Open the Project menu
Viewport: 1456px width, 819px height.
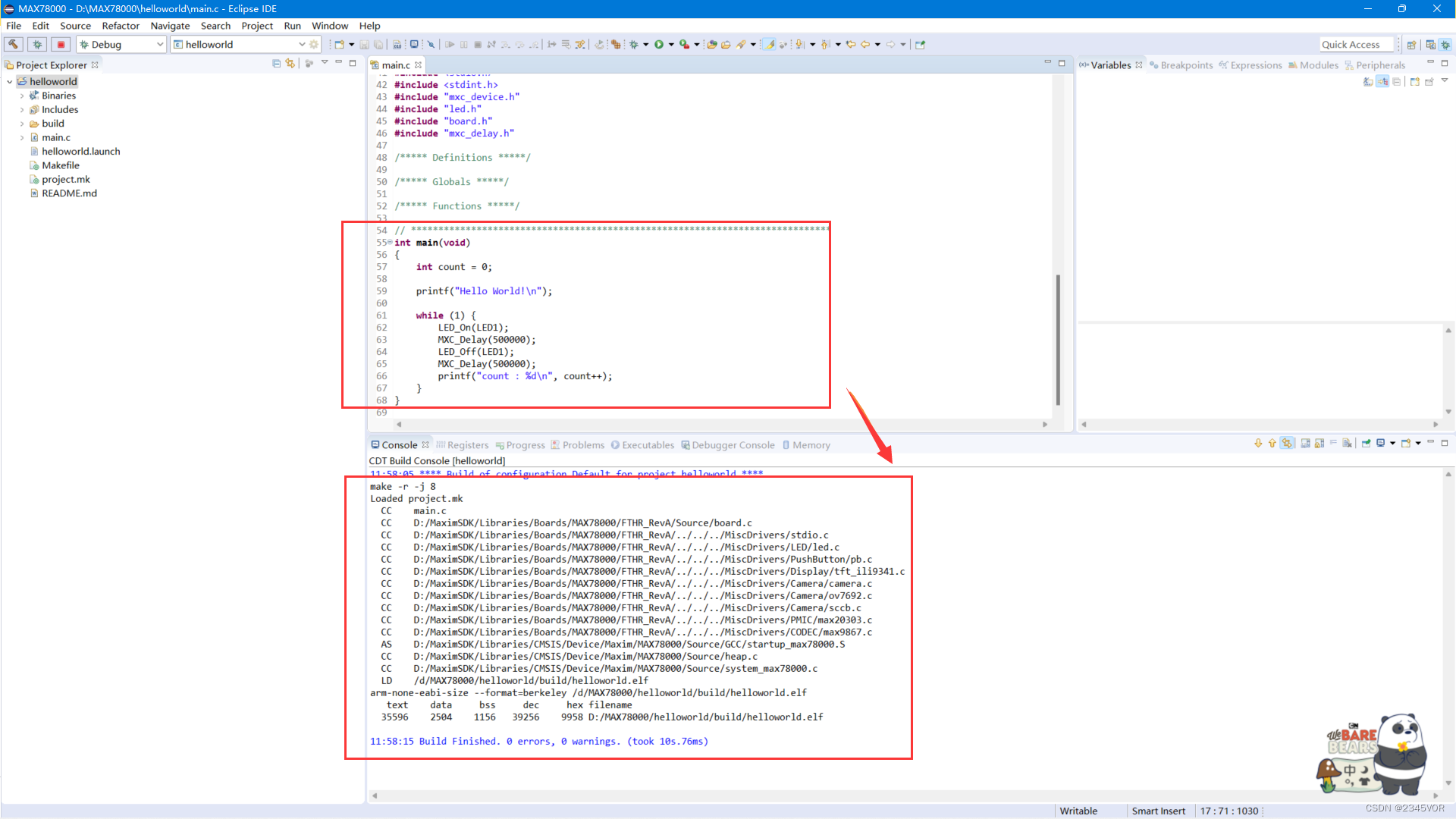point(257,26)
